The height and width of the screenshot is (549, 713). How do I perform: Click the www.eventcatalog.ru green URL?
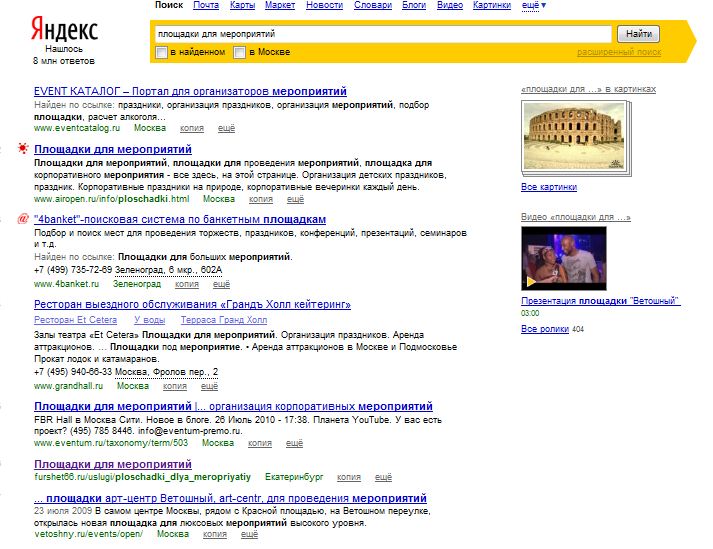point(77,128)
